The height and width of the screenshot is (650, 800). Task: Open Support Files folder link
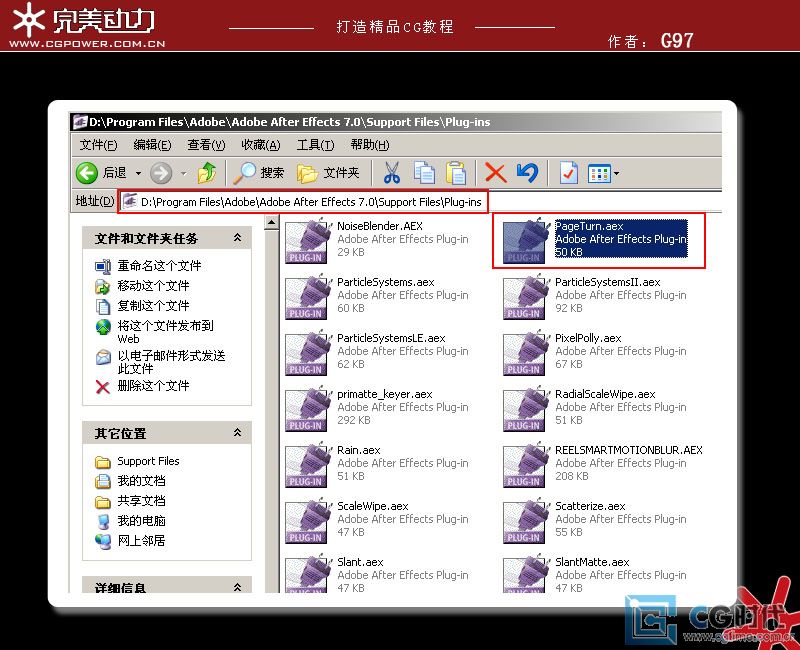148,461
